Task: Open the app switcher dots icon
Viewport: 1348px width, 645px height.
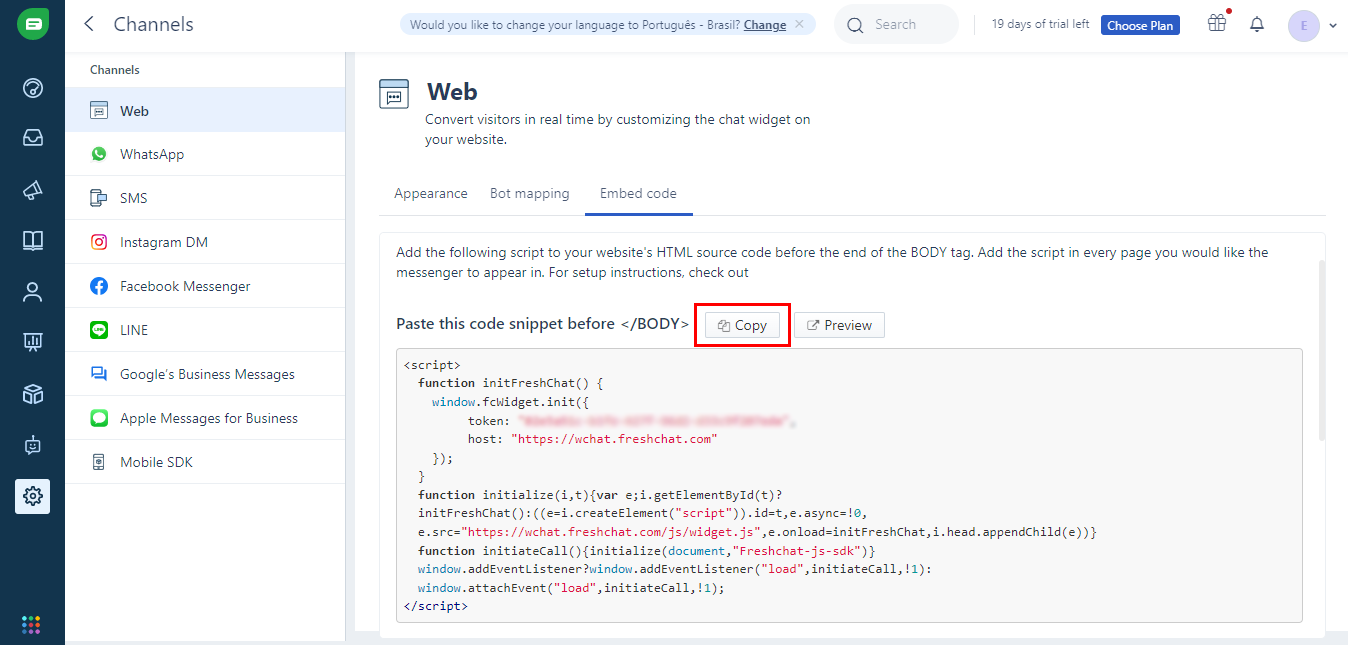Action: click(x=31, y=625)
